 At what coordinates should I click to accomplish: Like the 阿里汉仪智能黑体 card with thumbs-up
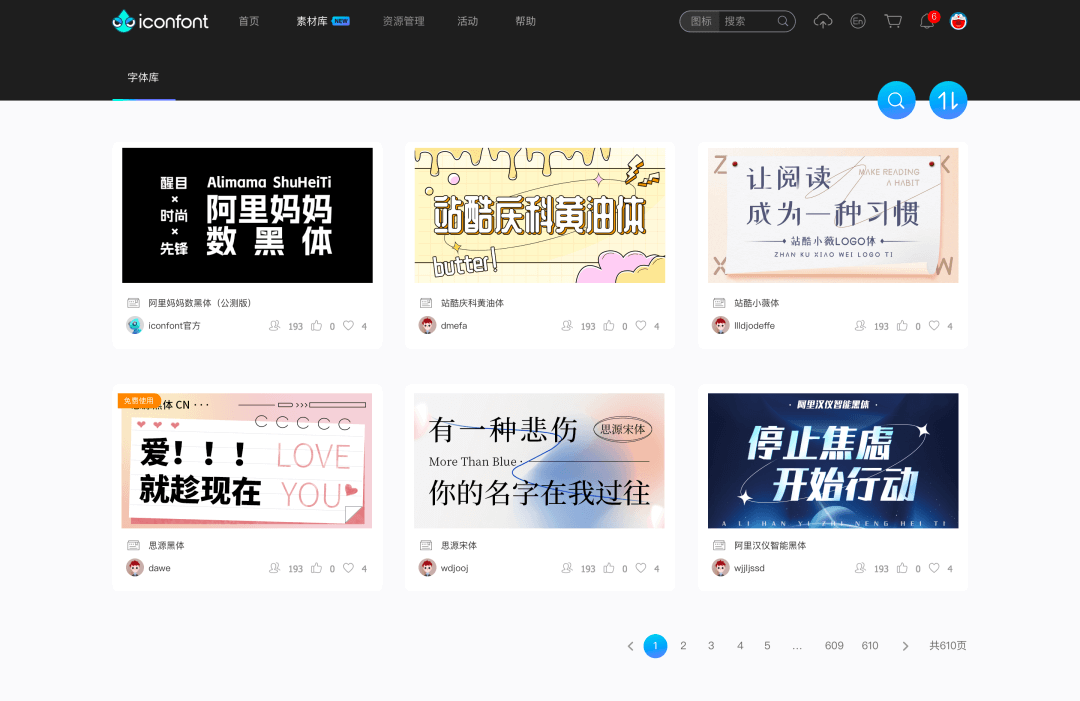pos(902,568)
